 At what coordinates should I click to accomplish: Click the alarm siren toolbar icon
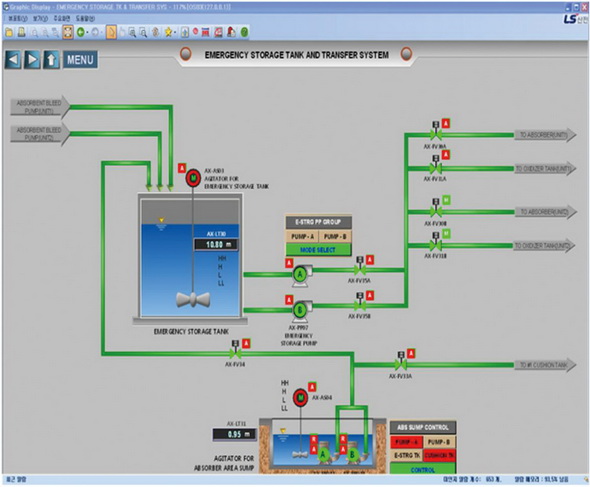tap(231, 33)
